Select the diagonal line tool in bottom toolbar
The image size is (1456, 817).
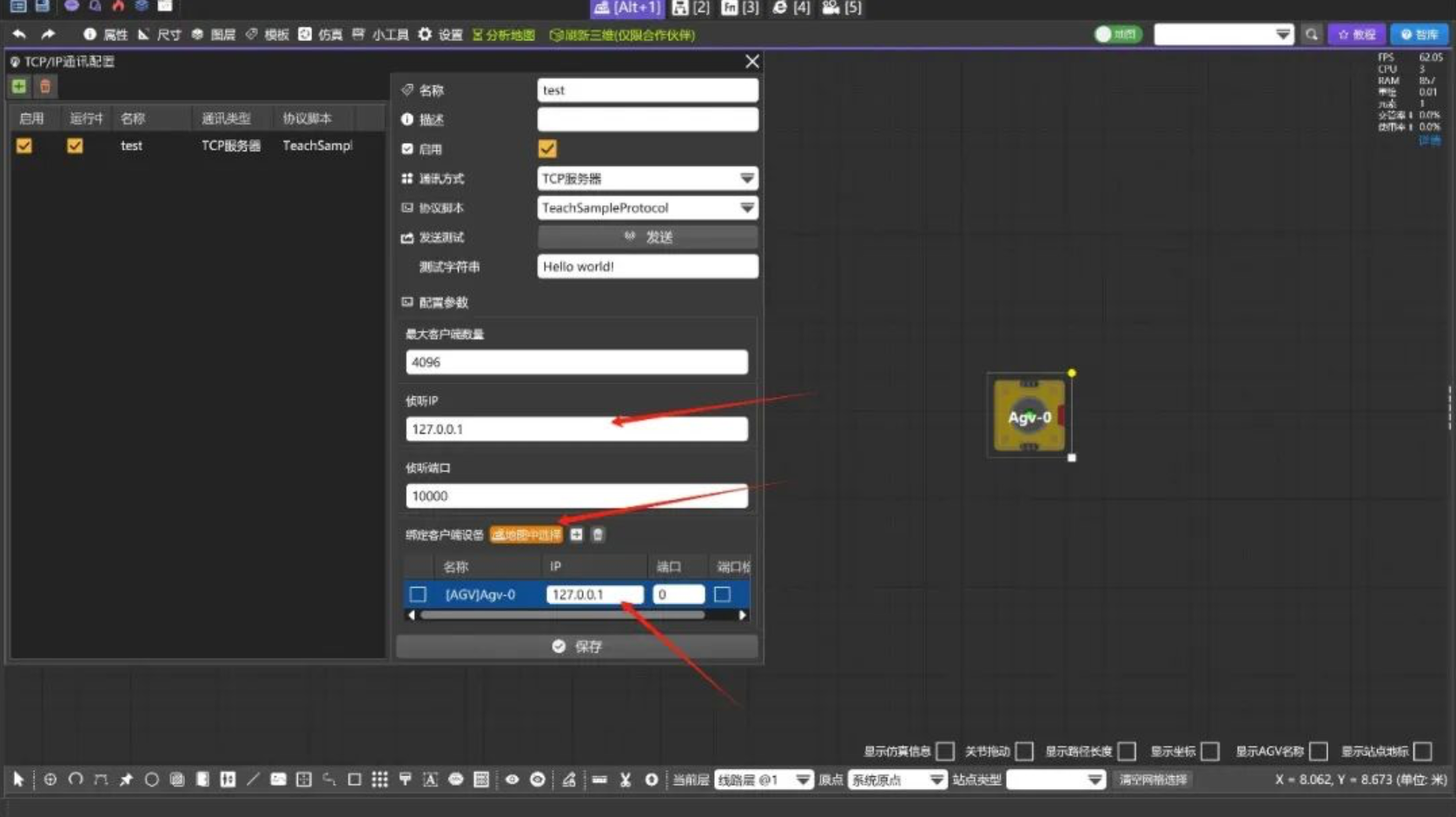point(253,780)
